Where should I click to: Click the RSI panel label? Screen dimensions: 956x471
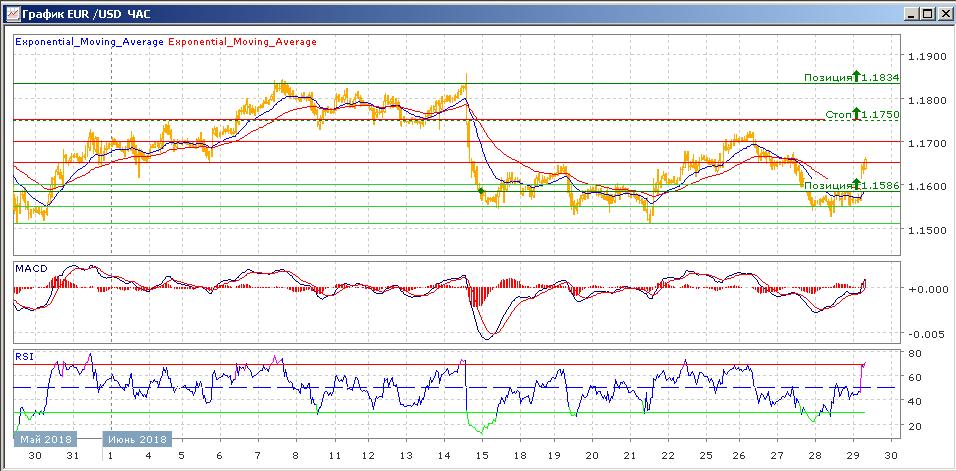click(24, 357)
